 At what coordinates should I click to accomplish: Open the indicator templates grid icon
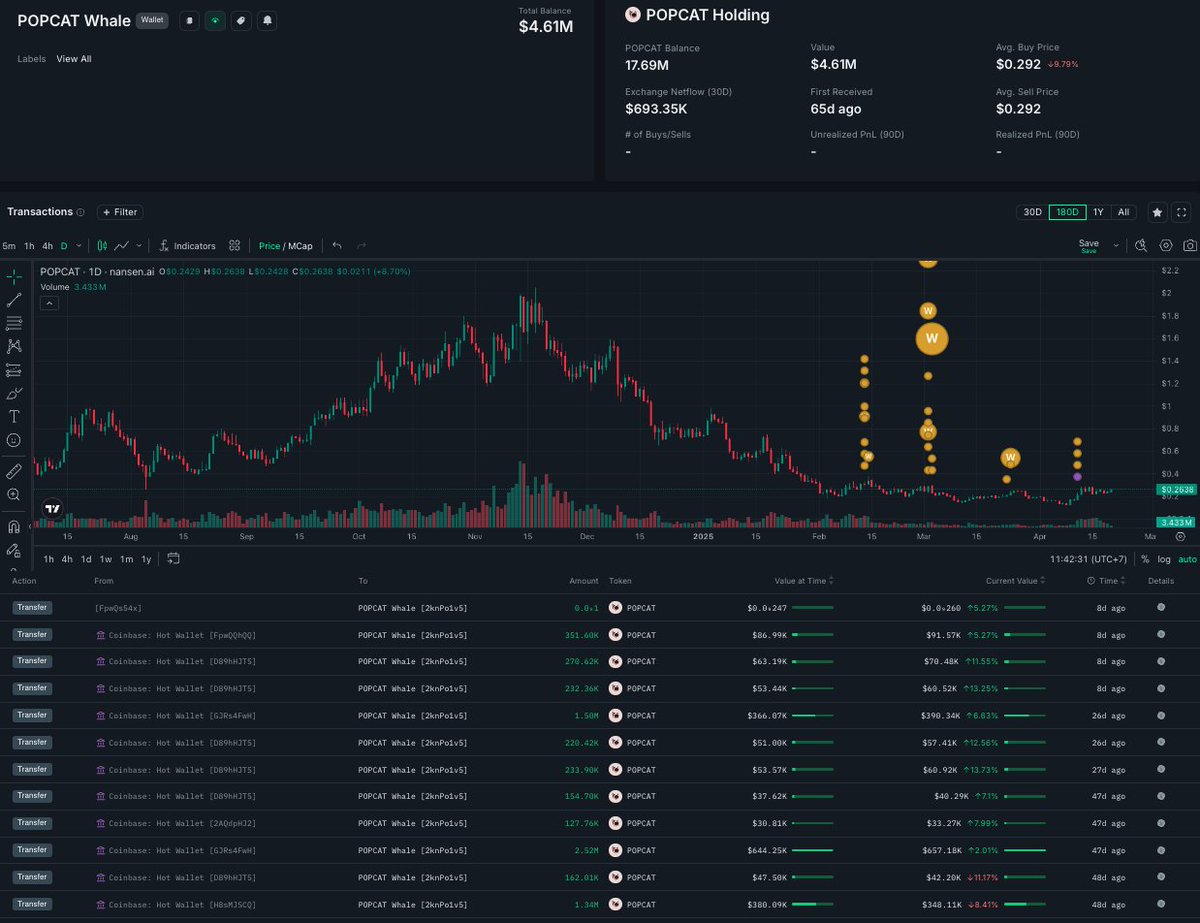[x=234, y=245]
